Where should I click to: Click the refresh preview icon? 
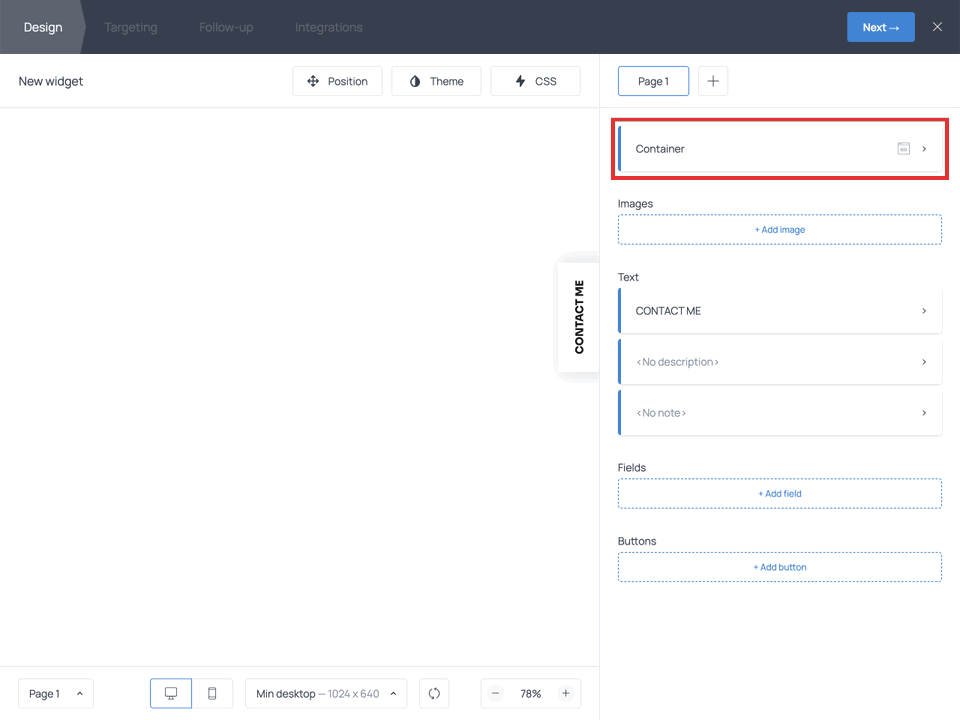433,693
